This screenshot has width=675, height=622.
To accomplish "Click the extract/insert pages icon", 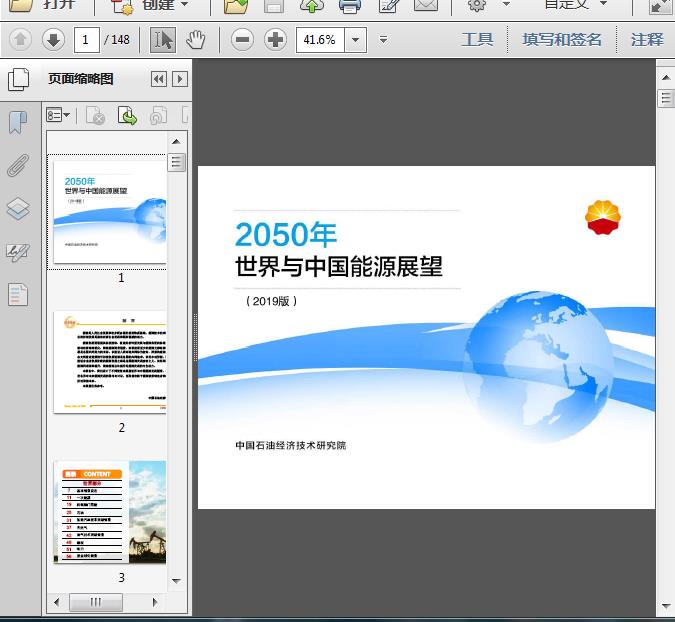I will pos(127,115).
